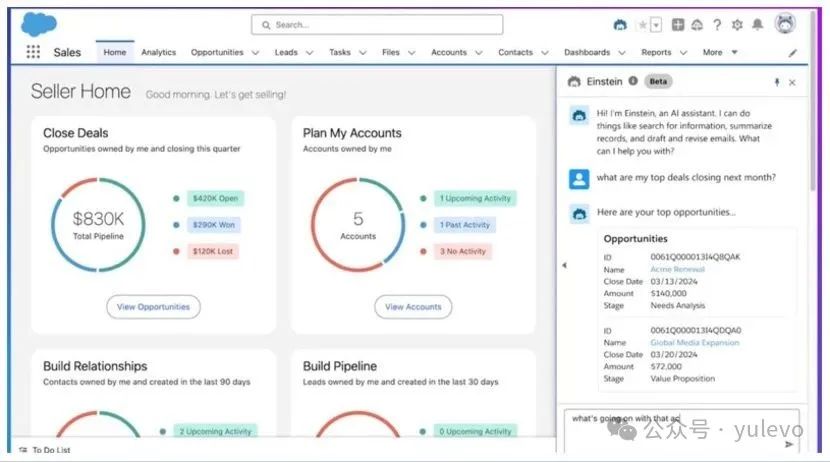Click the 5 Accounts donut chart
This screenshot has height=462, width=830.
[358, 225]
